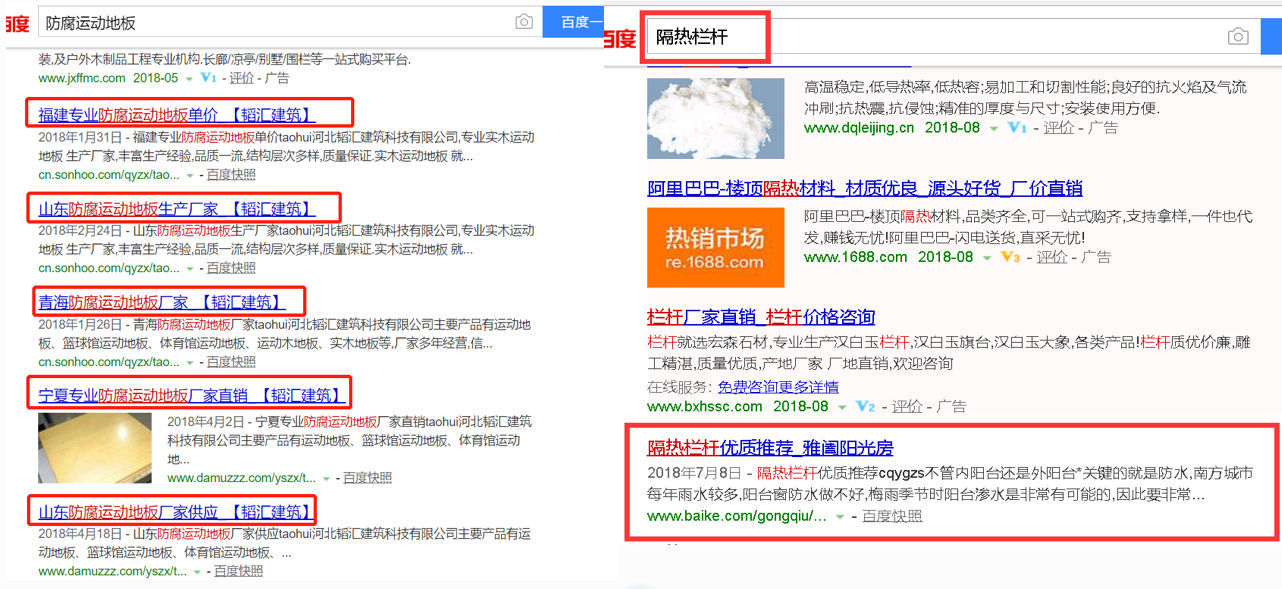This screenshot has height=589, width=1282.
Task: Expand the URL dropdown arrow under the 青海 result
Action: point(190,362)
